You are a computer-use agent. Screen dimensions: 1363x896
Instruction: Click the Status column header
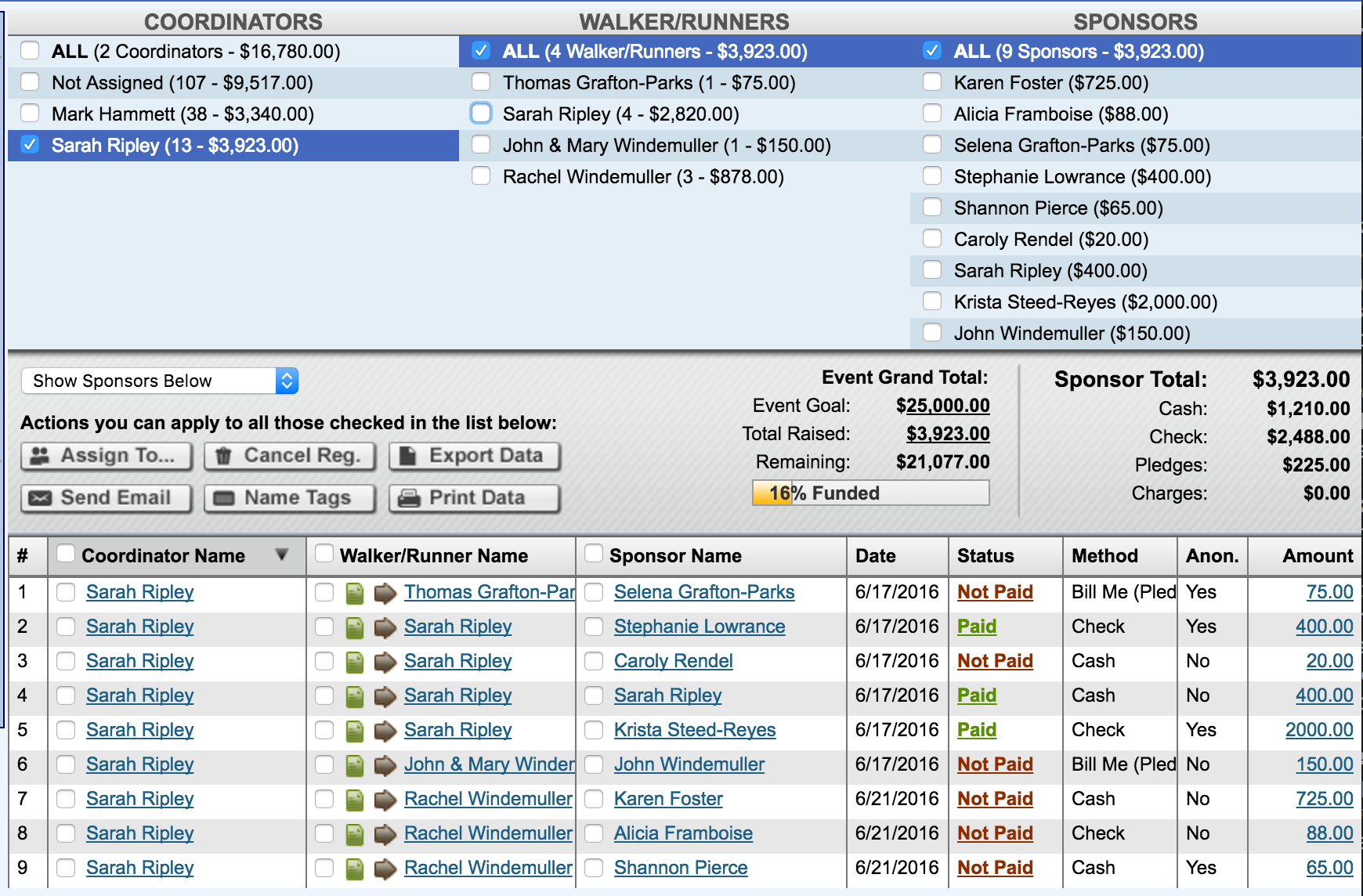point(1006,556)
